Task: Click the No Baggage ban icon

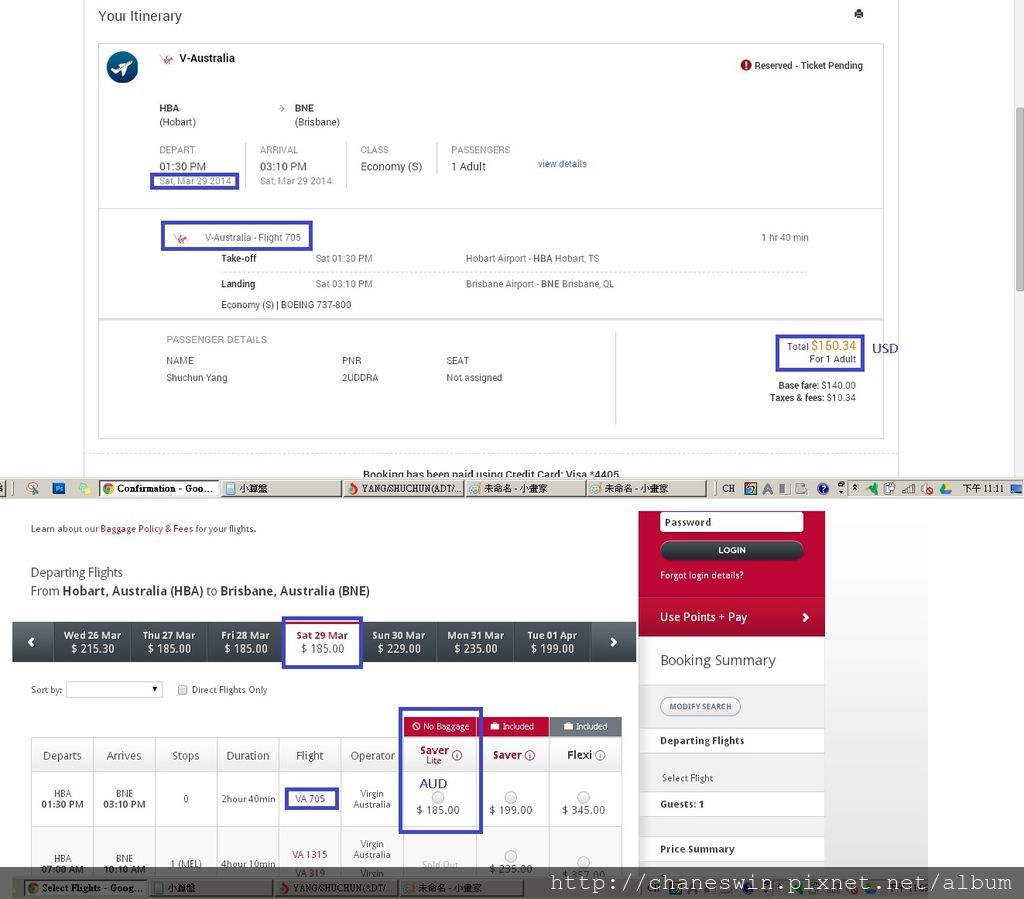Action: tap(416, 727)
